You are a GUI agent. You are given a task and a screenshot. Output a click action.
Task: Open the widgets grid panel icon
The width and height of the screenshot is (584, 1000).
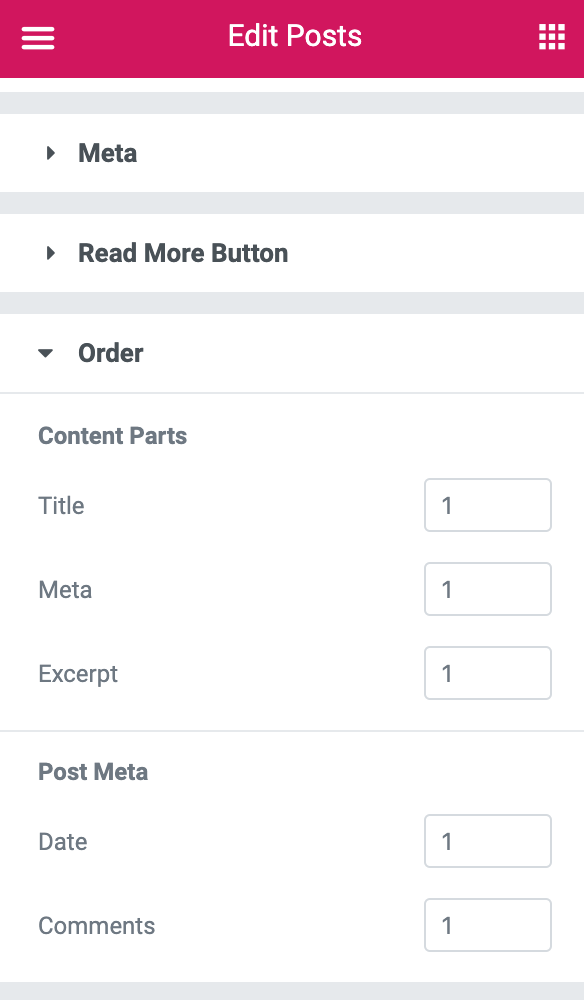(x=551, y=37)
